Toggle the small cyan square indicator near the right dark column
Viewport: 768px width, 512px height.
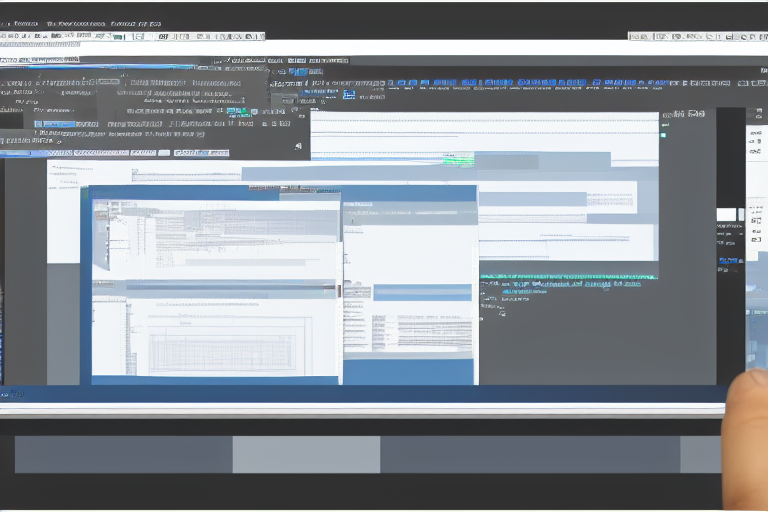tap(662, 134)
